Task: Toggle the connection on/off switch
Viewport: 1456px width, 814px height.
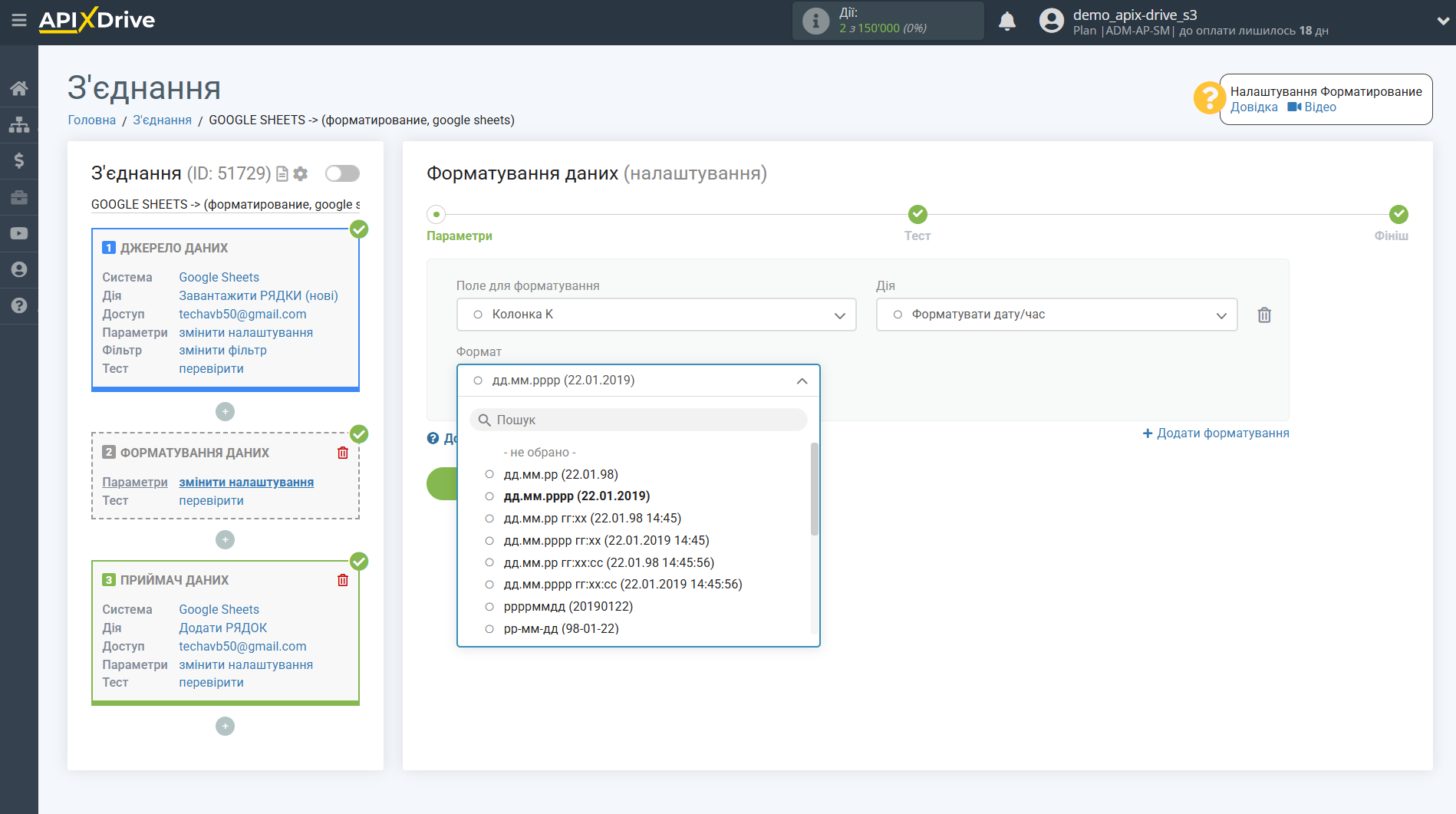Action: 342,173
